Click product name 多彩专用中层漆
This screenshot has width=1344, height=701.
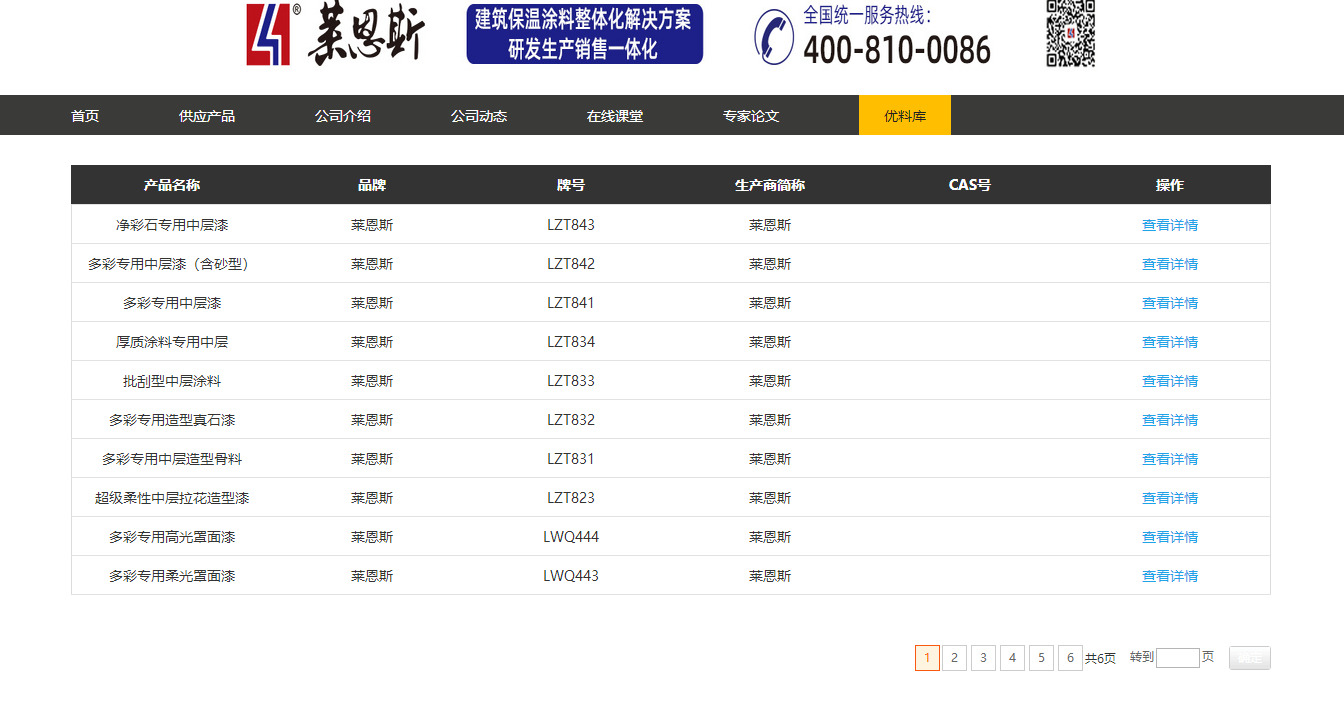point(172,303)
